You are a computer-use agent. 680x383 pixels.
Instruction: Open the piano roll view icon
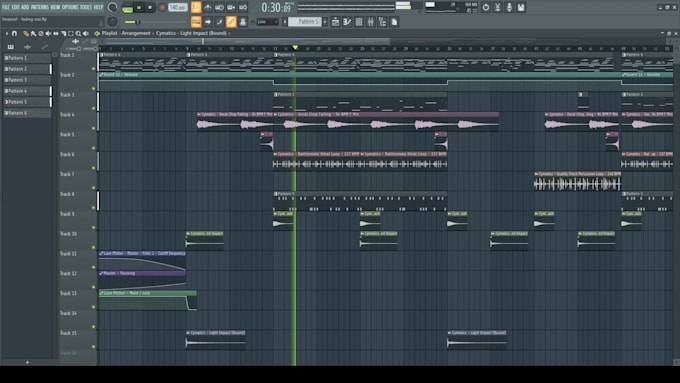tap(347, 22)
